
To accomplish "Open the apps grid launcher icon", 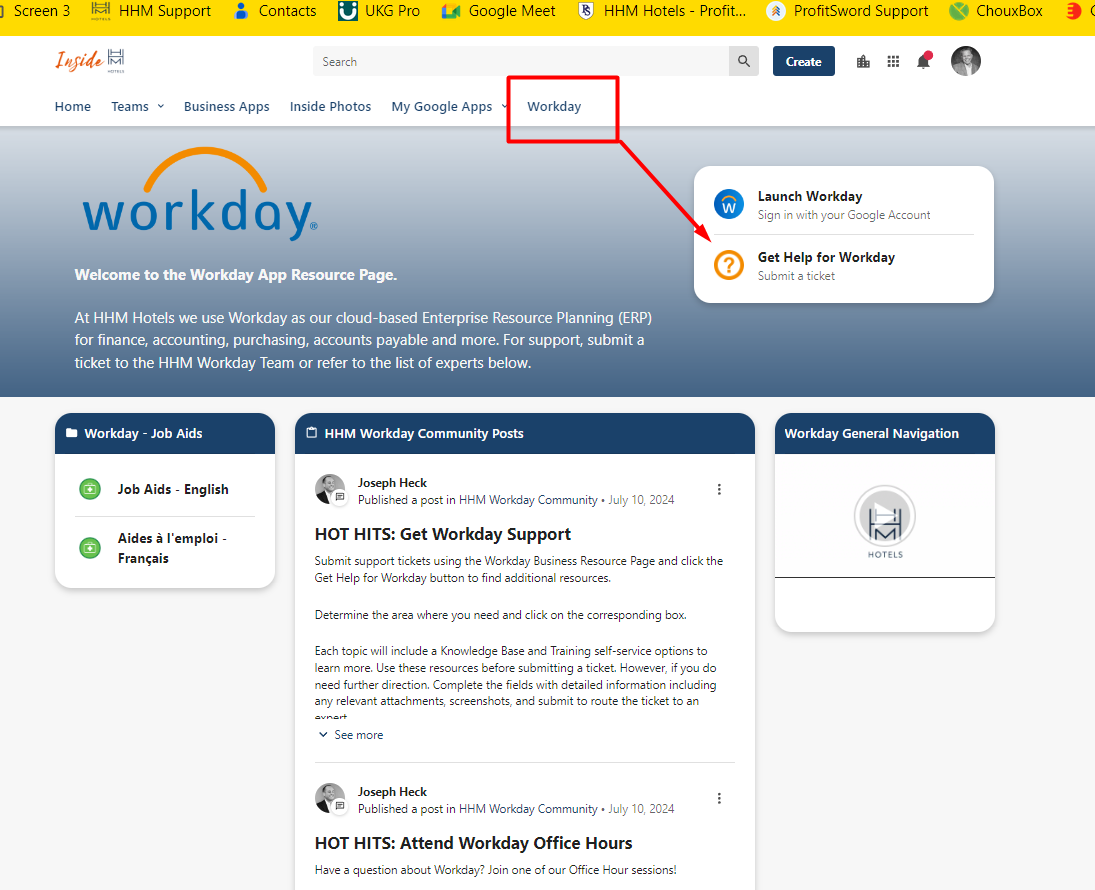I will coord(893,61).
